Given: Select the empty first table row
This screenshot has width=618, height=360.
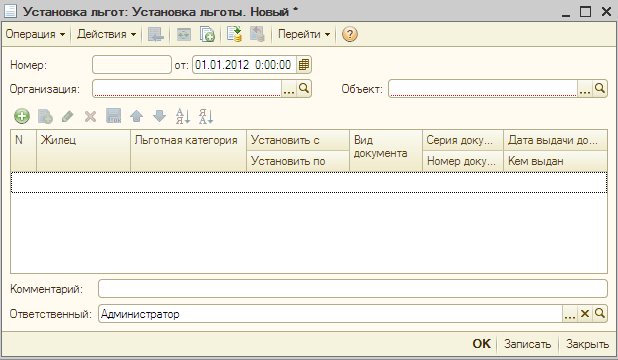Looking at the screenshot, I should point(309,183).
